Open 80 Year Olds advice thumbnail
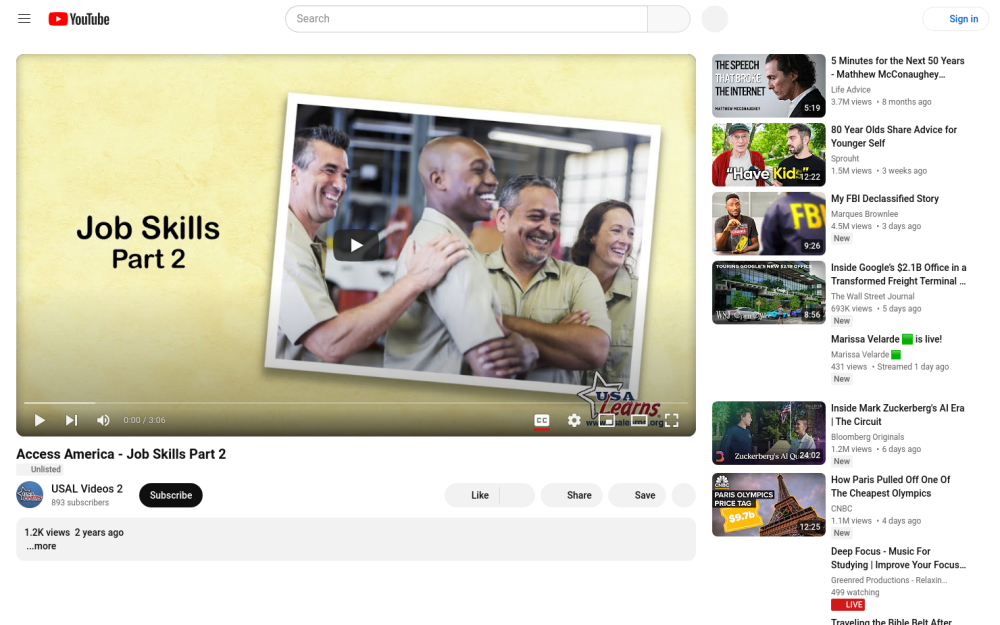 (x=768, y=154)
